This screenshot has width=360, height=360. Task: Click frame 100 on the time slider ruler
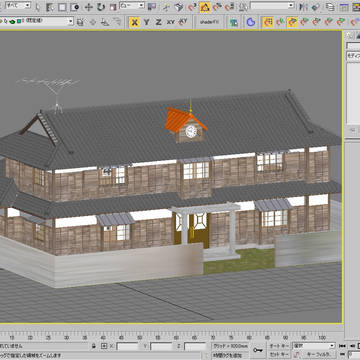pos(322,337)
